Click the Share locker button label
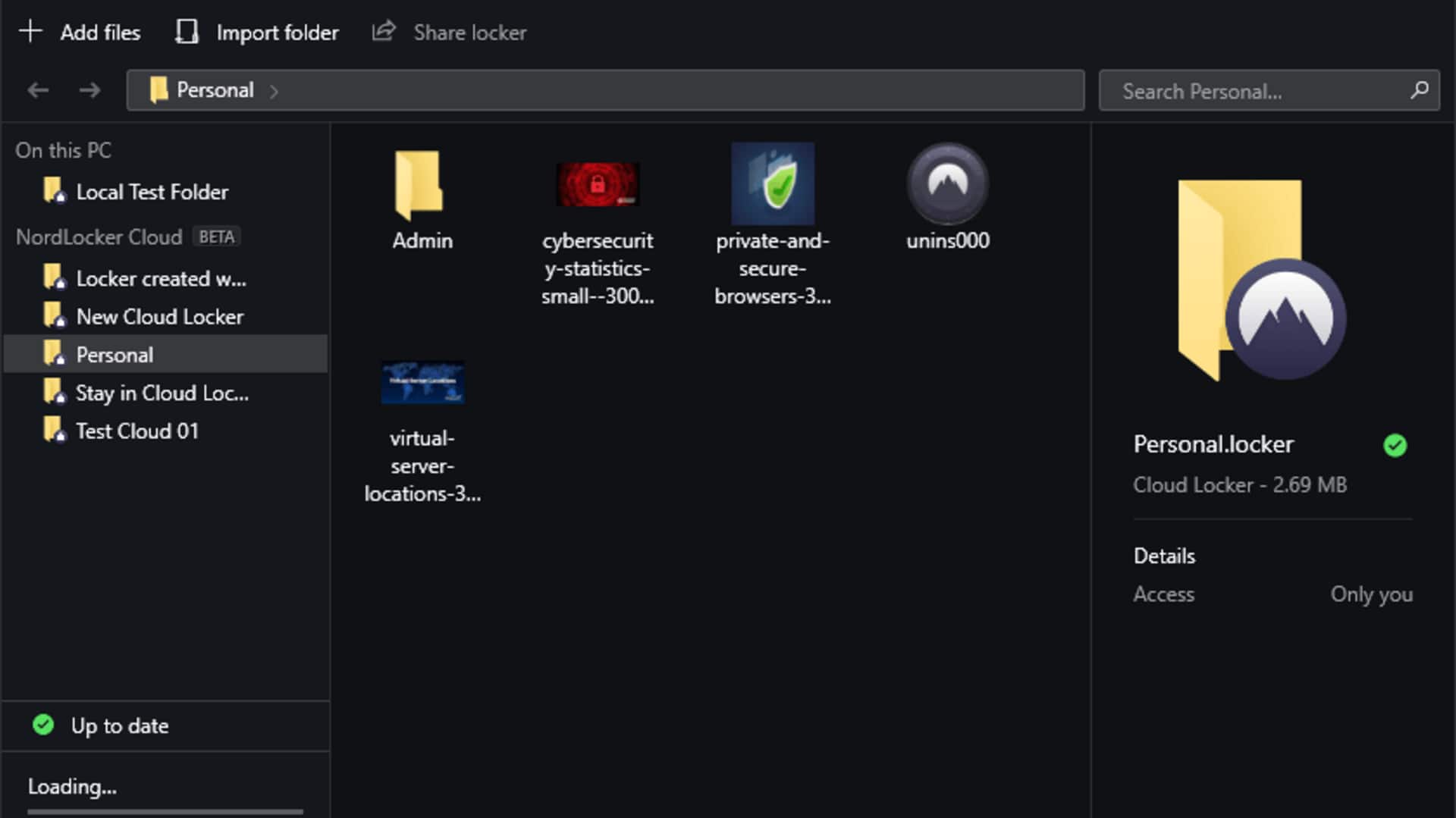Screen dimensions: 1456x818 (x=470, y=33)
